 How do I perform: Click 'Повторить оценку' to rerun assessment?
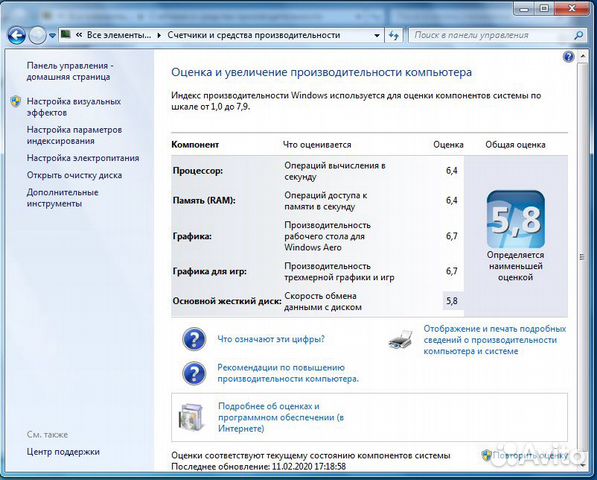(530, 455)
